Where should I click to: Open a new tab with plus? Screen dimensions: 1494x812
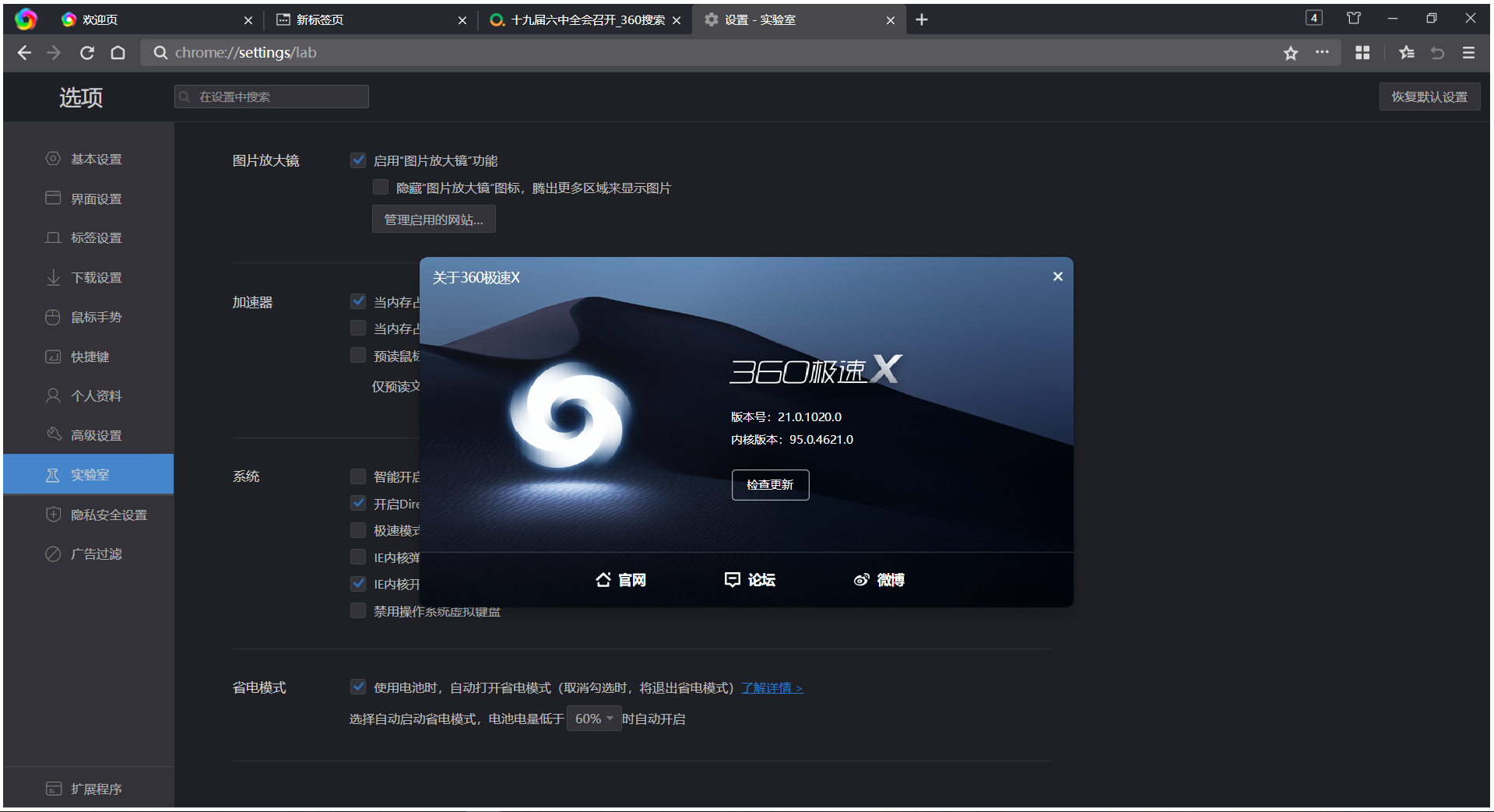tap(922, 19)
